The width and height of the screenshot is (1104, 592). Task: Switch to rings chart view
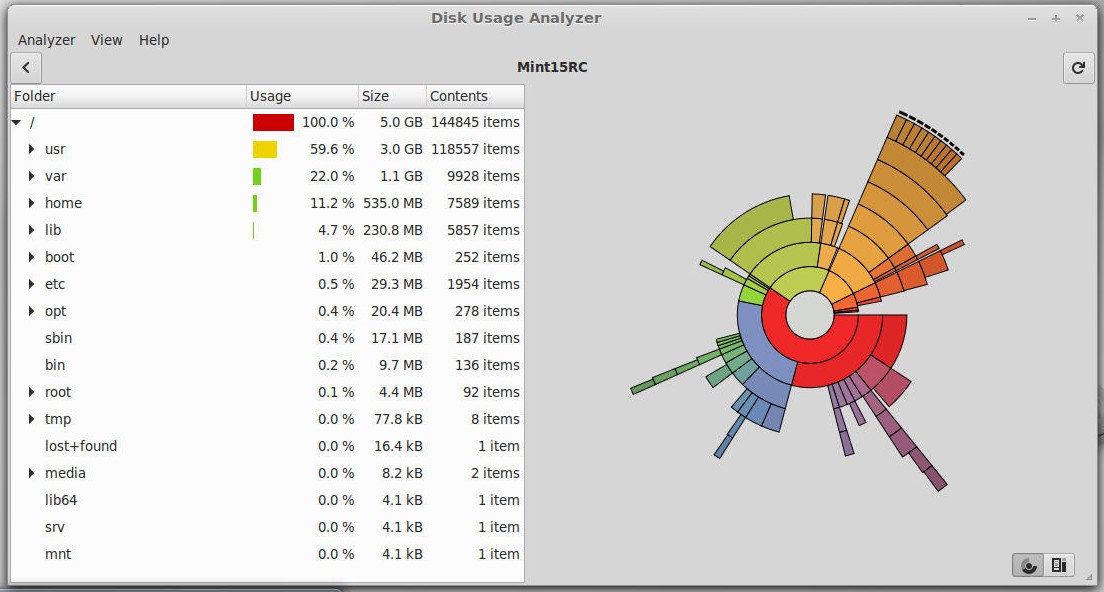[x=1029, y=566]
